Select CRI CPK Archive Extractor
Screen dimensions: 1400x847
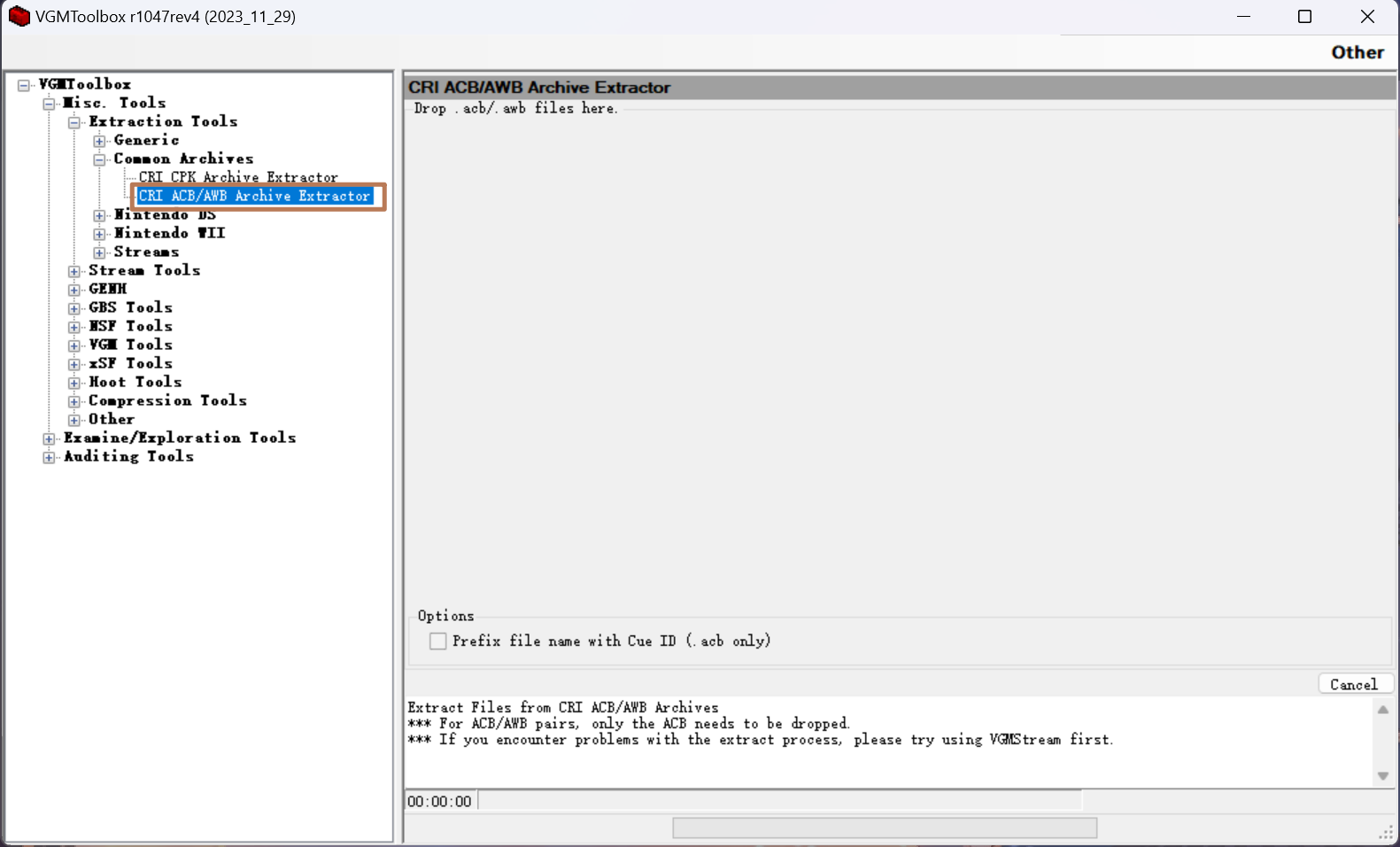[x=238, y=177]
